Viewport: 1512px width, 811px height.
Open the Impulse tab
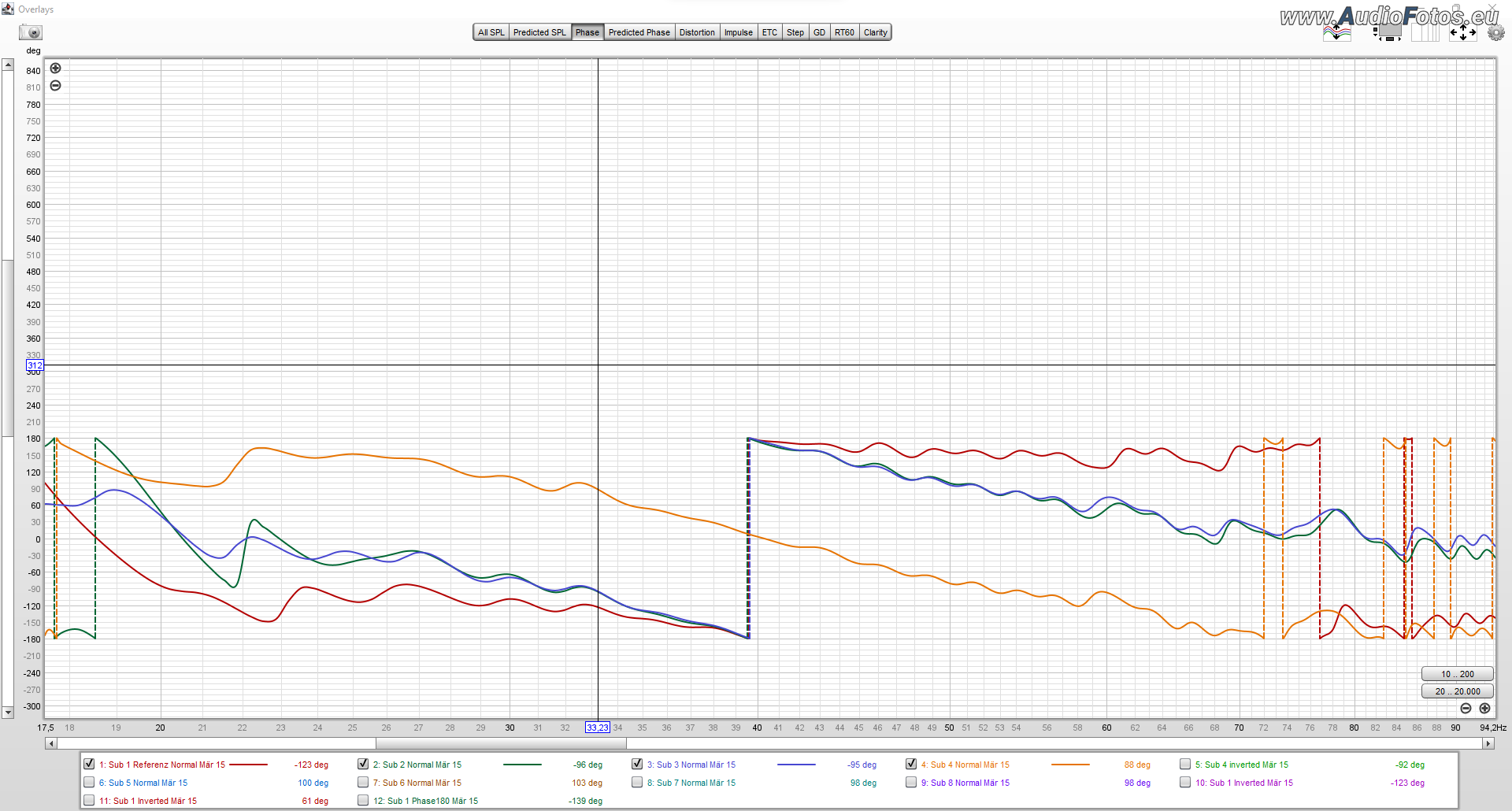point(739,32)
